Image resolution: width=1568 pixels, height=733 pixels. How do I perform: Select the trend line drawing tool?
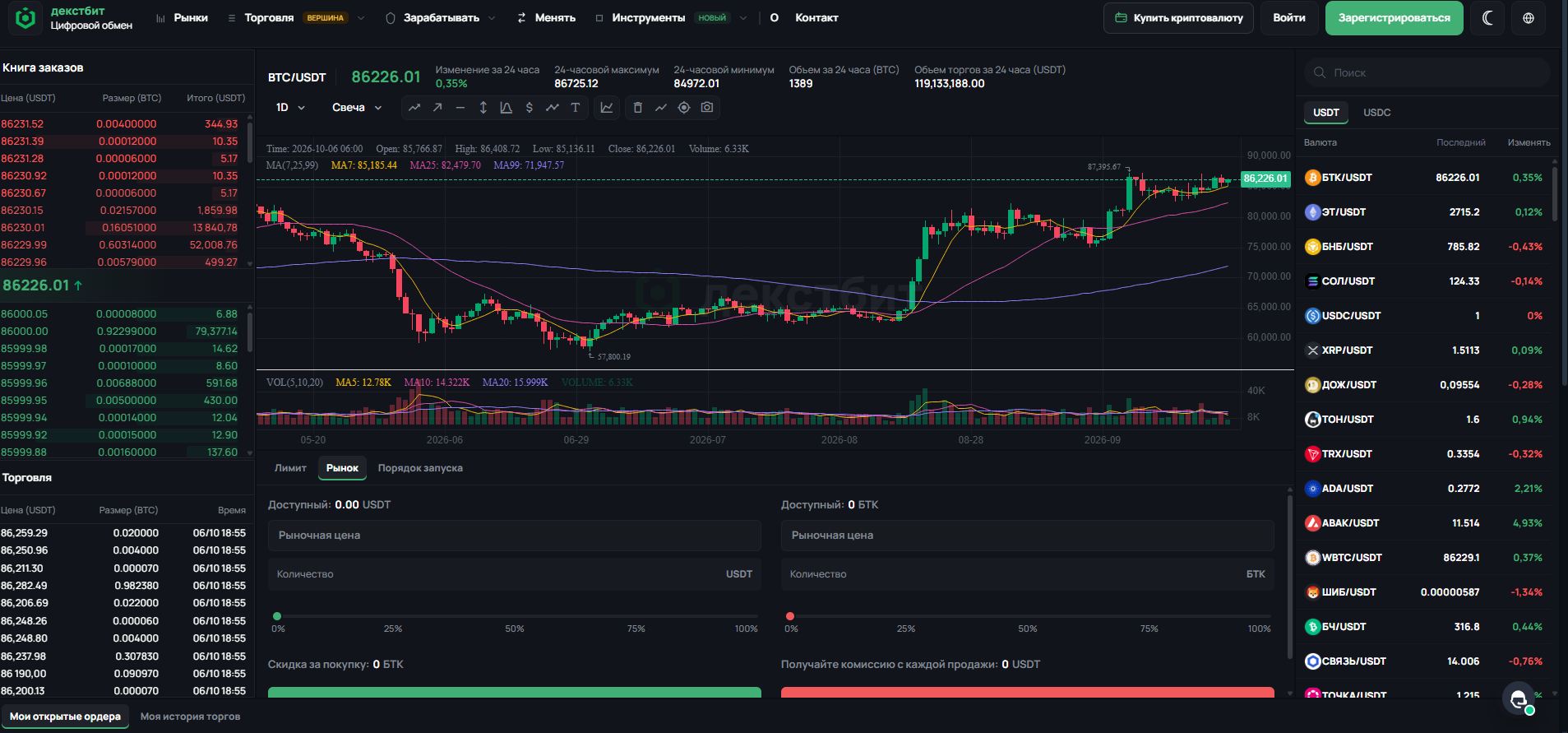(x=414, y=108)
